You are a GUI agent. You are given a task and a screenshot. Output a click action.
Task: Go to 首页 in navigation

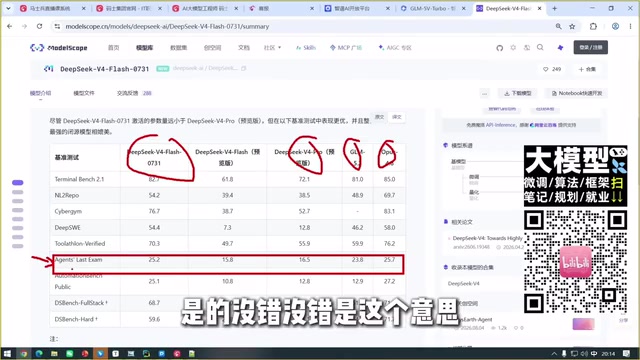(x=113, y=48)
